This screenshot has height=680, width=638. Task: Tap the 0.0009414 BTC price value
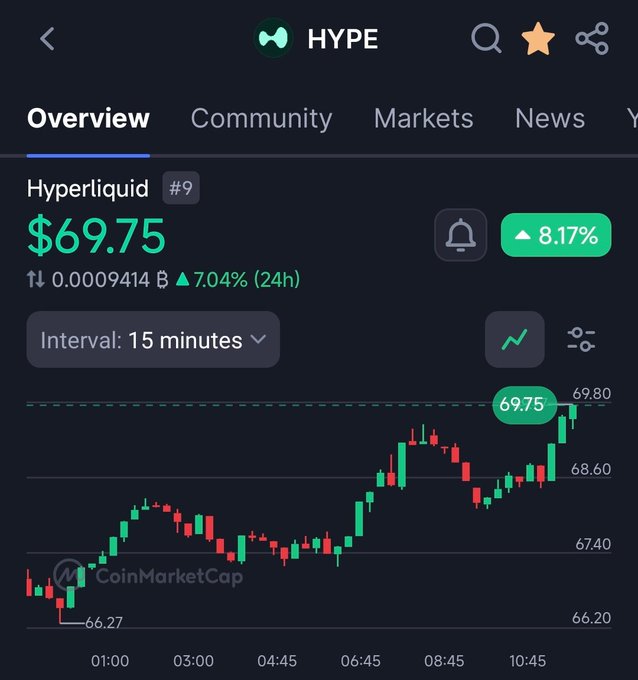[110, 280]
